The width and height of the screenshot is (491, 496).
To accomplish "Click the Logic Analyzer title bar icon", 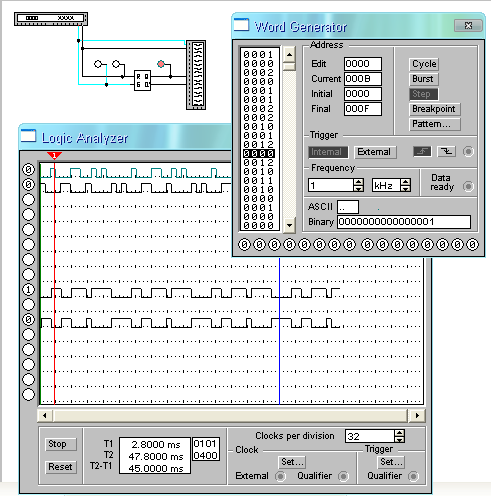I will tap(28, 136).
